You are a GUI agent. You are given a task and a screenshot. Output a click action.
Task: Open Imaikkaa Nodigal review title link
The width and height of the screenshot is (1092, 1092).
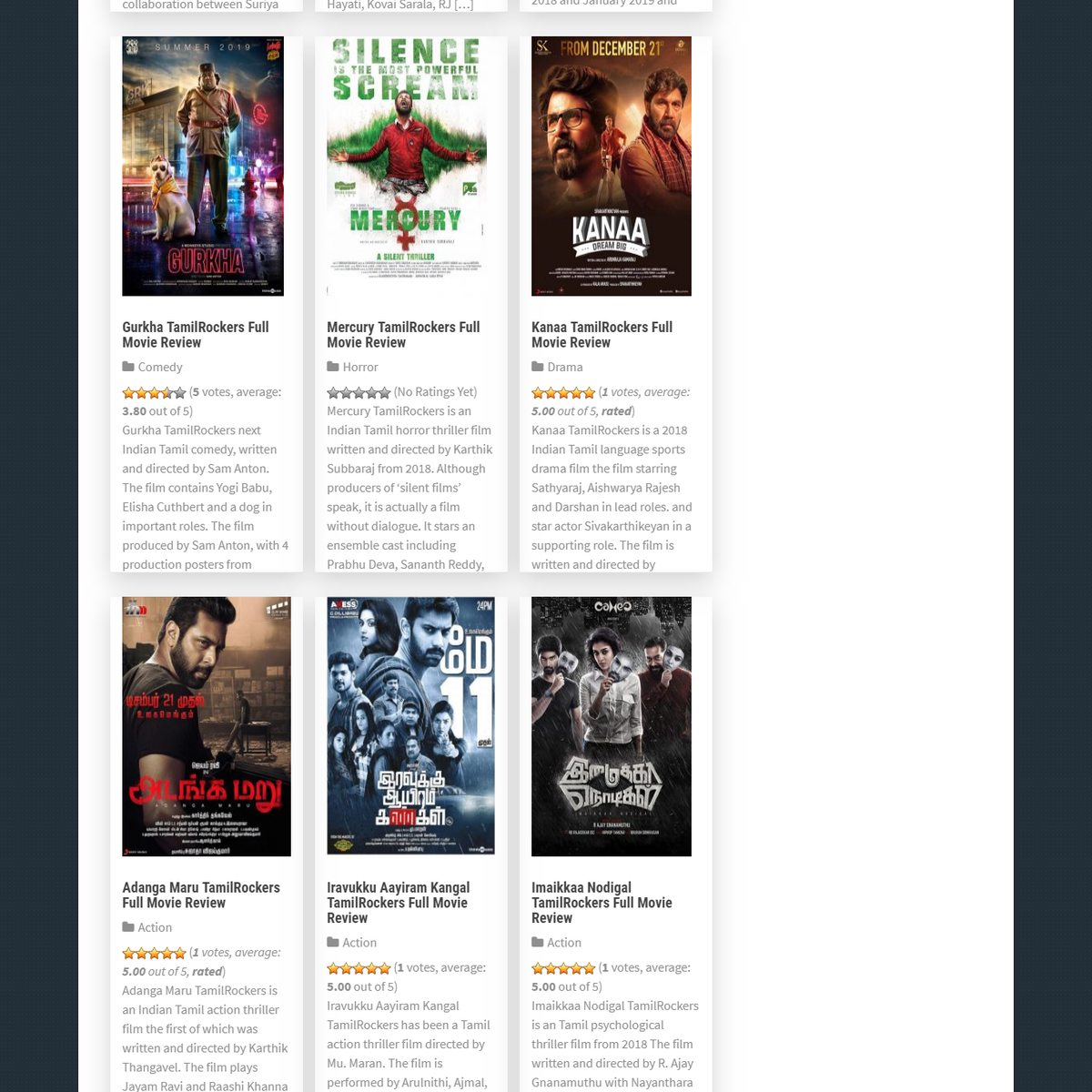click(x=602, y=903)
